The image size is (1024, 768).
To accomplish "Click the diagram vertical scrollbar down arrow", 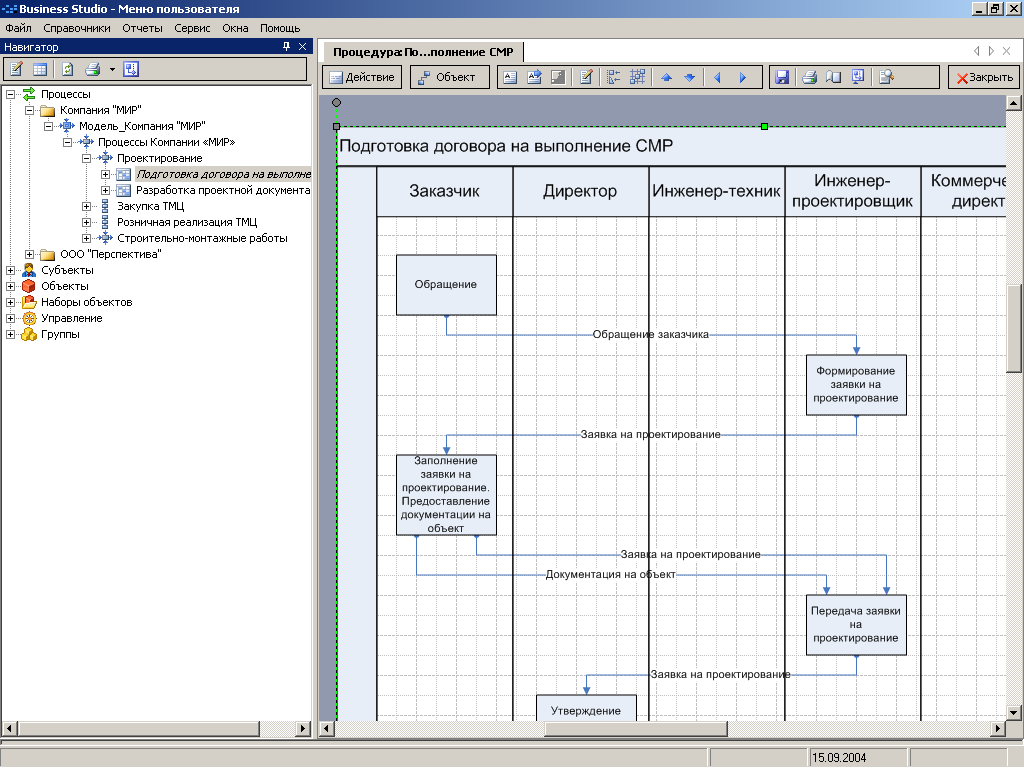I will coord(1014,712).
